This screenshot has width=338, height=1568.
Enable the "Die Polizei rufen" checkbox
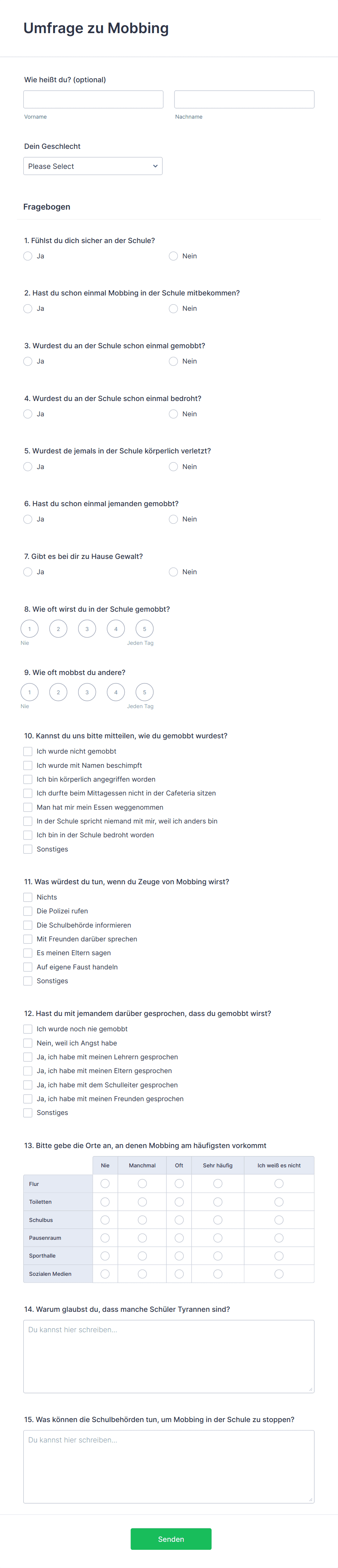coord(28,911)
